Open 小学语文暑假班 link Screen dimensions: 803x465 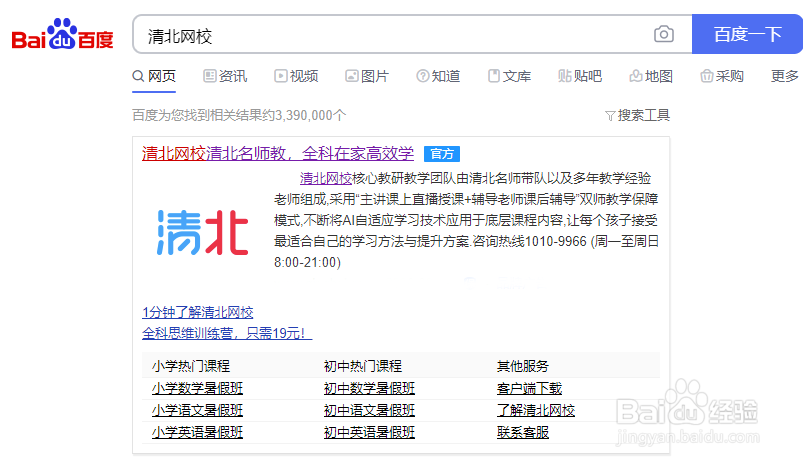point(197,410)
